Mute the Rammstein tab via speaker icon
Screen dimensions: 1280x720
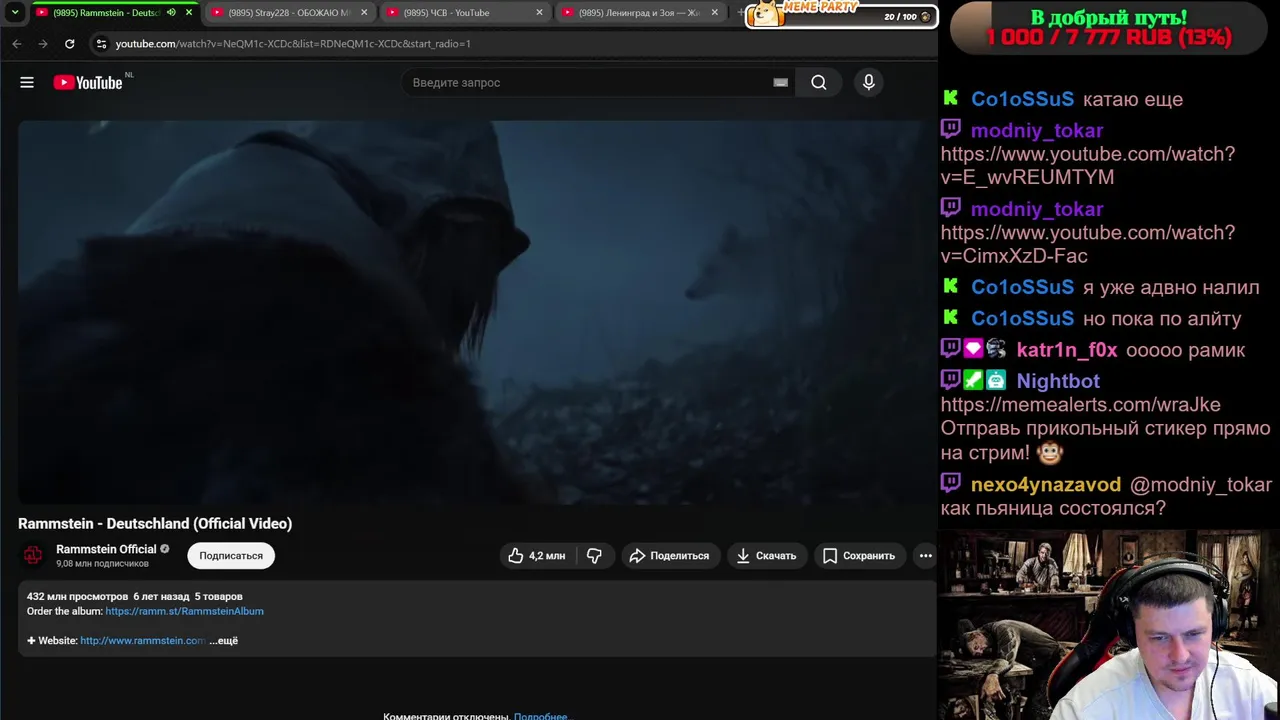pos(171,13)
